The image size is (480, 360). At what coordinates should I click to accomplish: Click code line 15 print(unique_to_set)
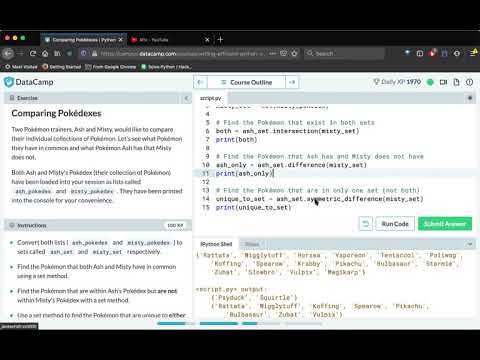coord(253,207)
